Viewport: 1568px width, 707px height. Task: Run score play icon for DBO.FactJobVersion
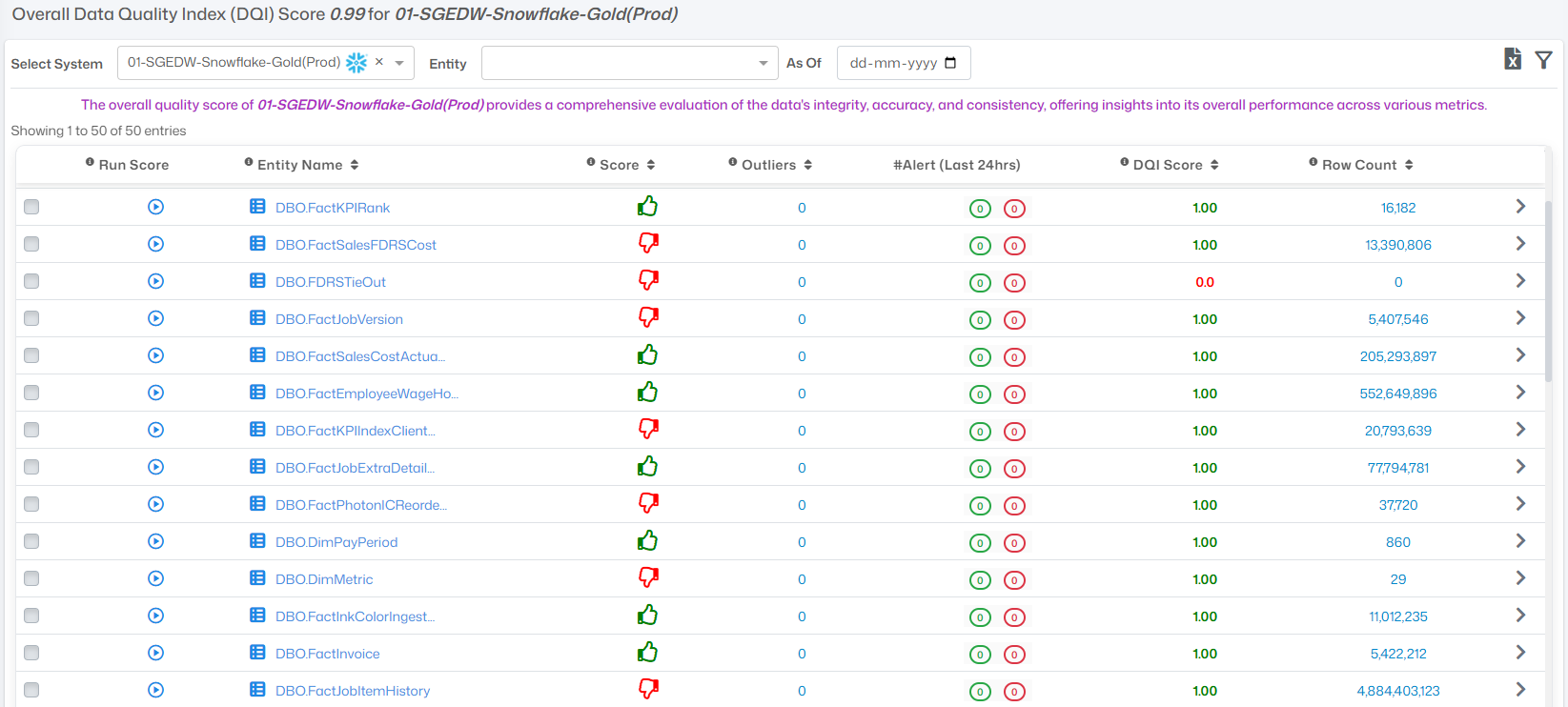156,318
